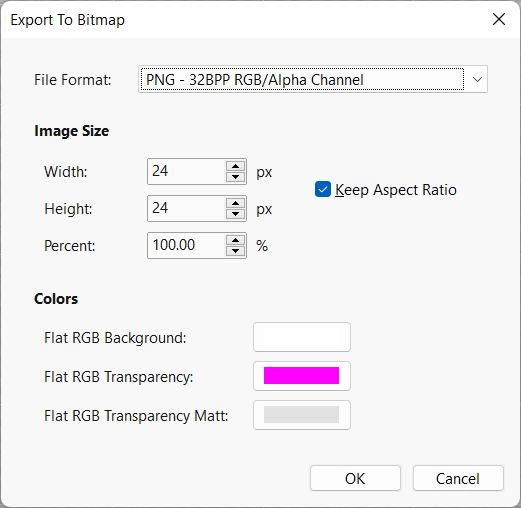Click the Flat RGB Transparency label

point(119,377)
